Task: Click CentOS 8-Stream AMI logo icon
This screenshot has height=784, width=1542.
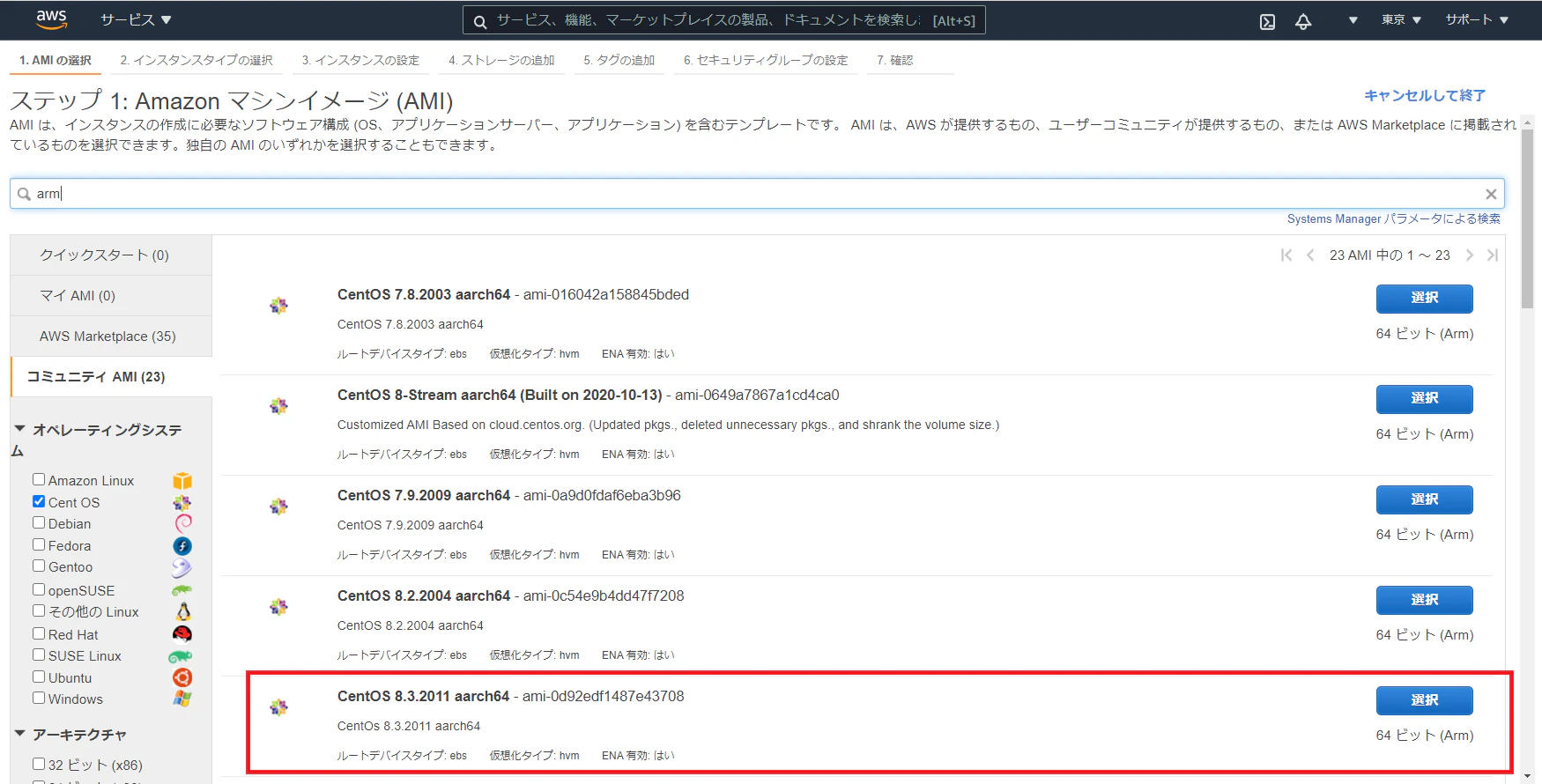Action: pyautogui.click(x=278, y=406)
